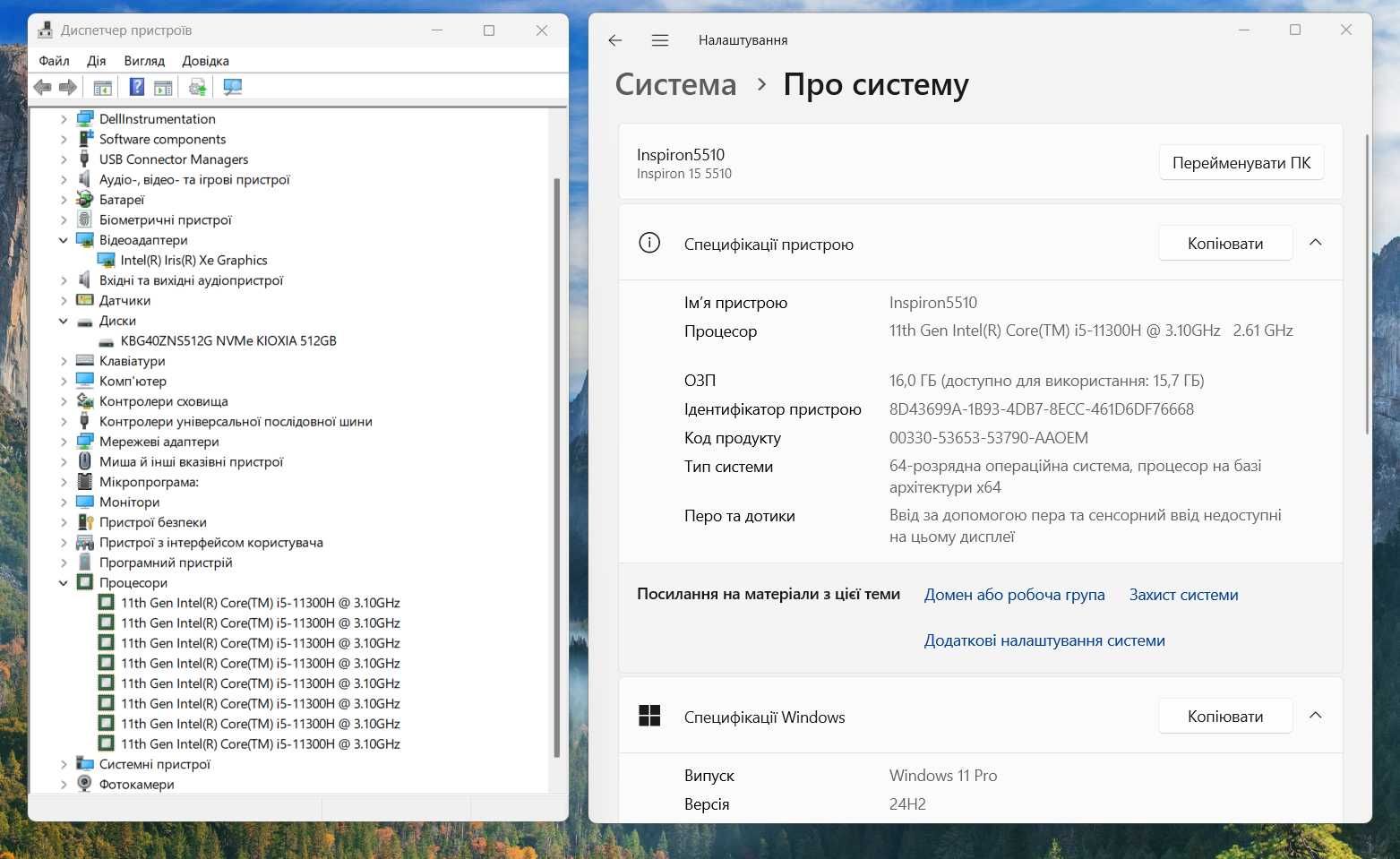The width and height of the screenshot is (1400, 859).
Task: Click Копіювати for Windows specifications
Action: pos(1225,716)
